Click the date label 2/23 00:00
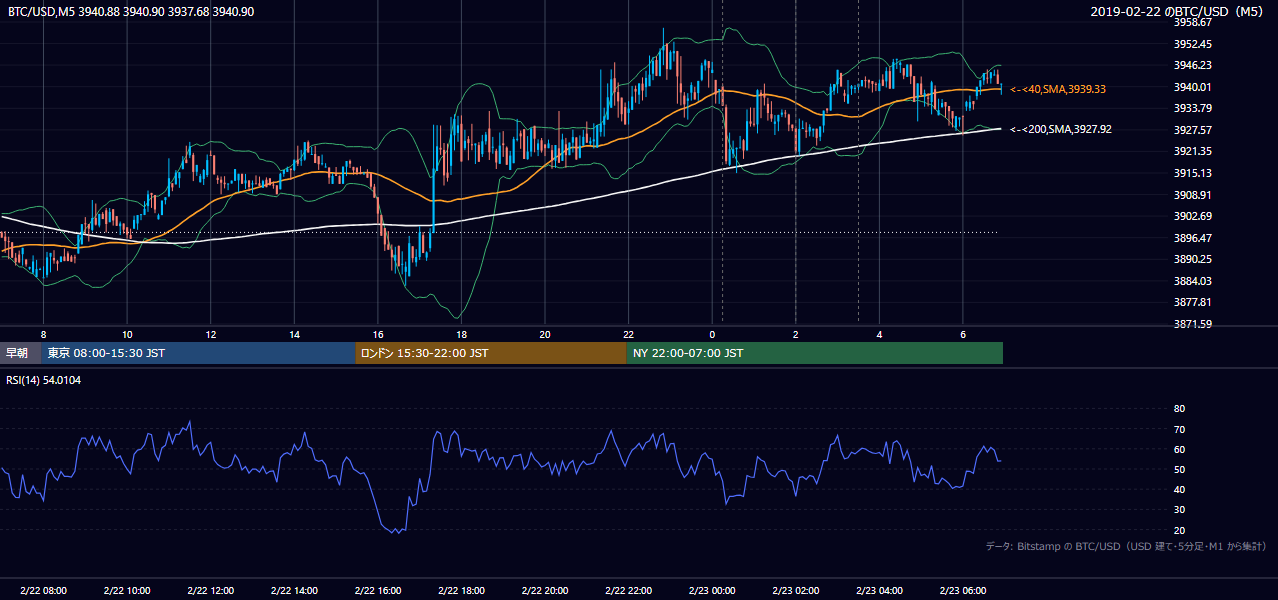This screenshot has width=1278, height=600. [x=712, y=591]
